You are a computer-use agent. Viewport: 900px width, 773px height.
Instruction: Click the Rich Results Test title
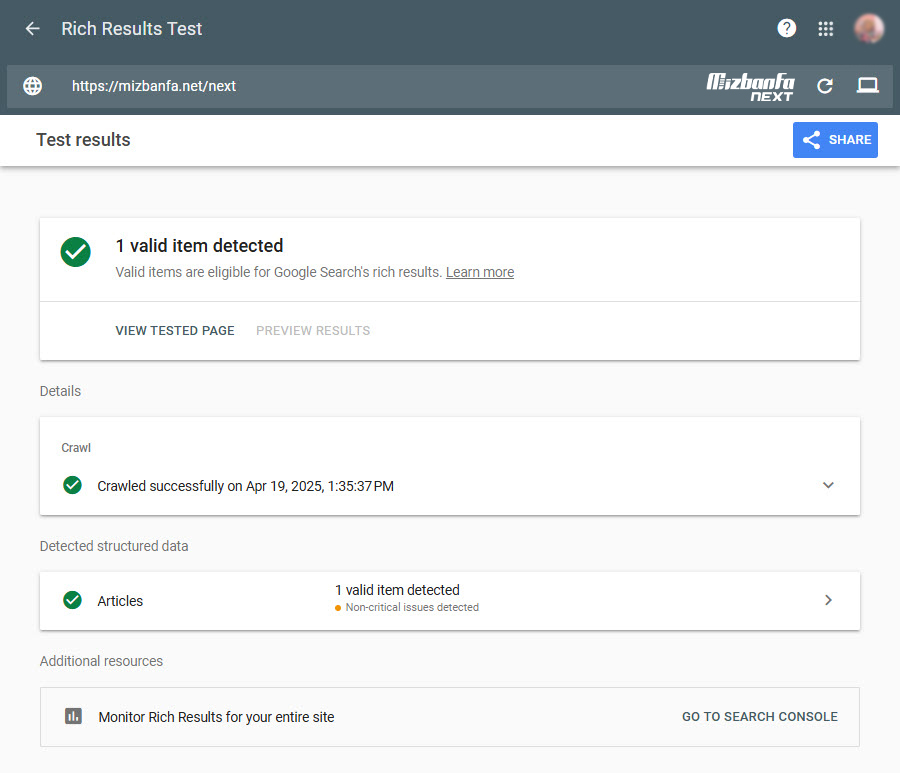tap(131, 29)
